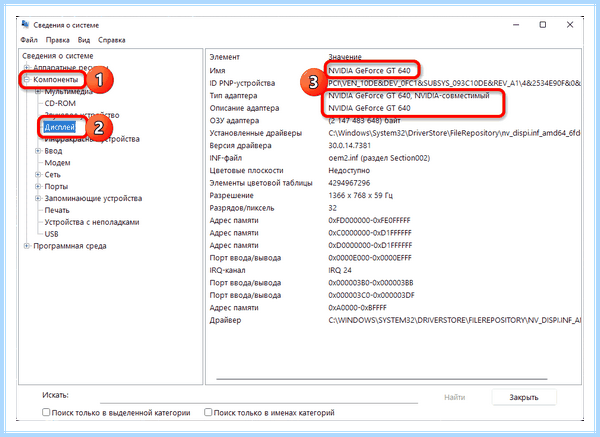This screenshot has height=437, width=600.
Task: Select the Цветовые плоскости row
Action: 393,170
